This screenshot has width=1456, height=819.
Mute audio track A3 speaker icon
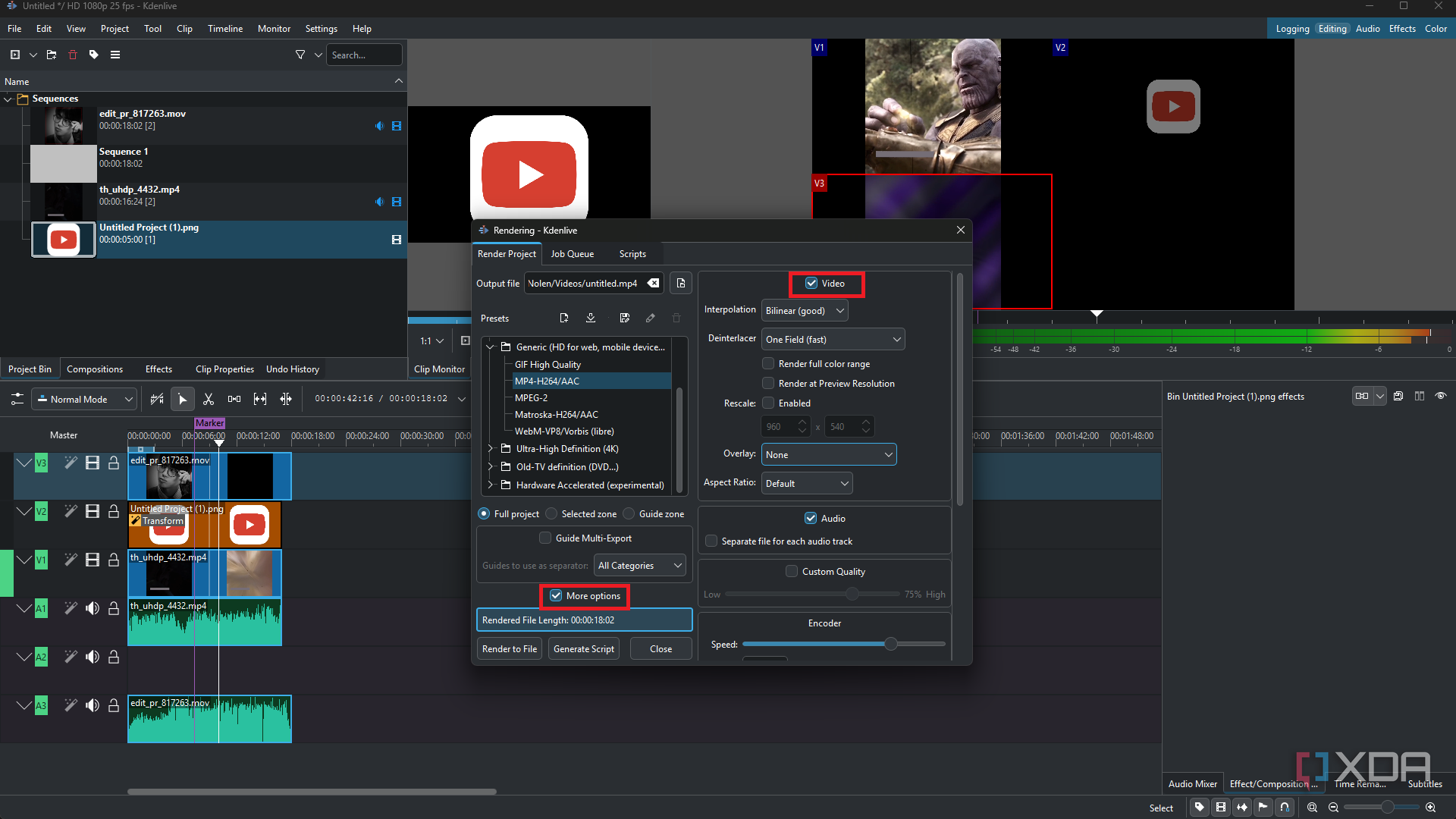[93, 705]
